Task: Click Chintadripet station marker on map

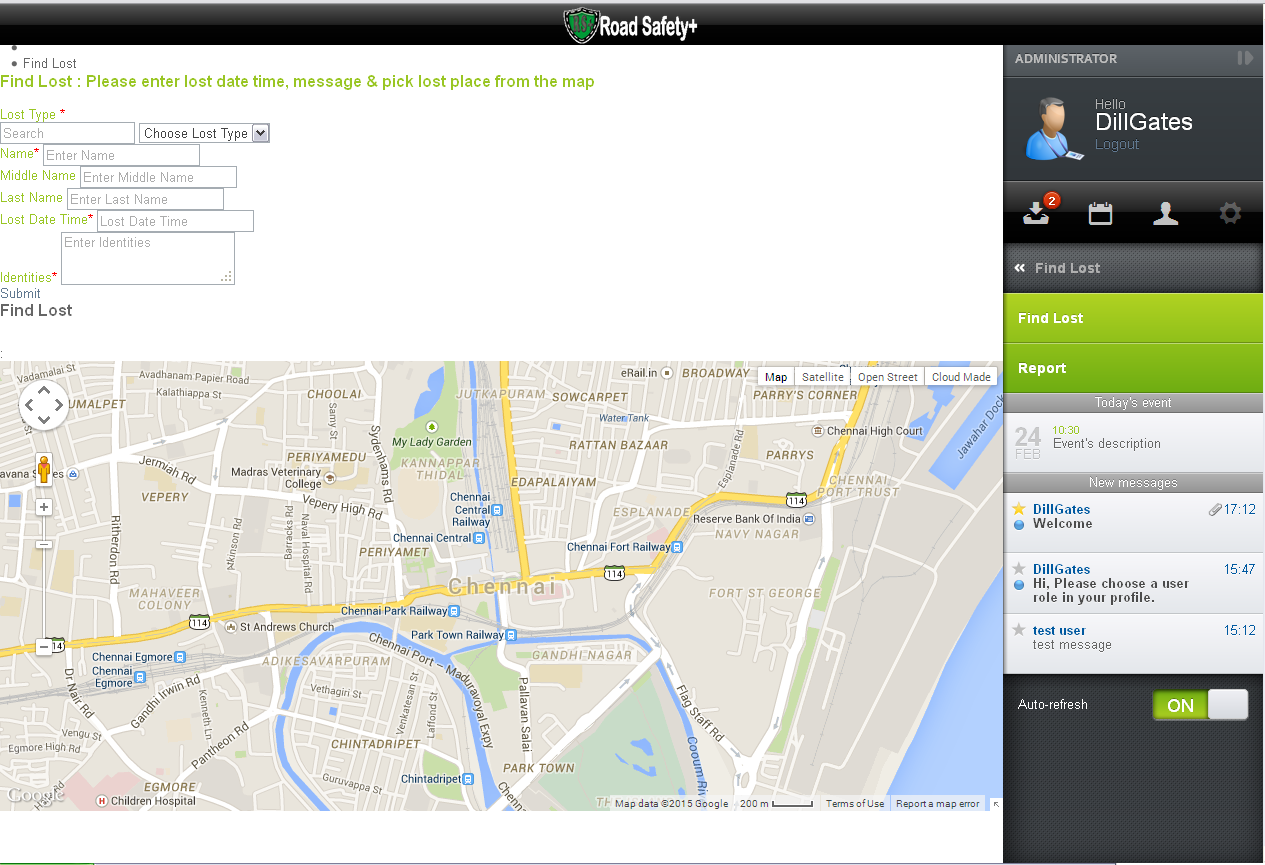Action: (x=469, y=779)
